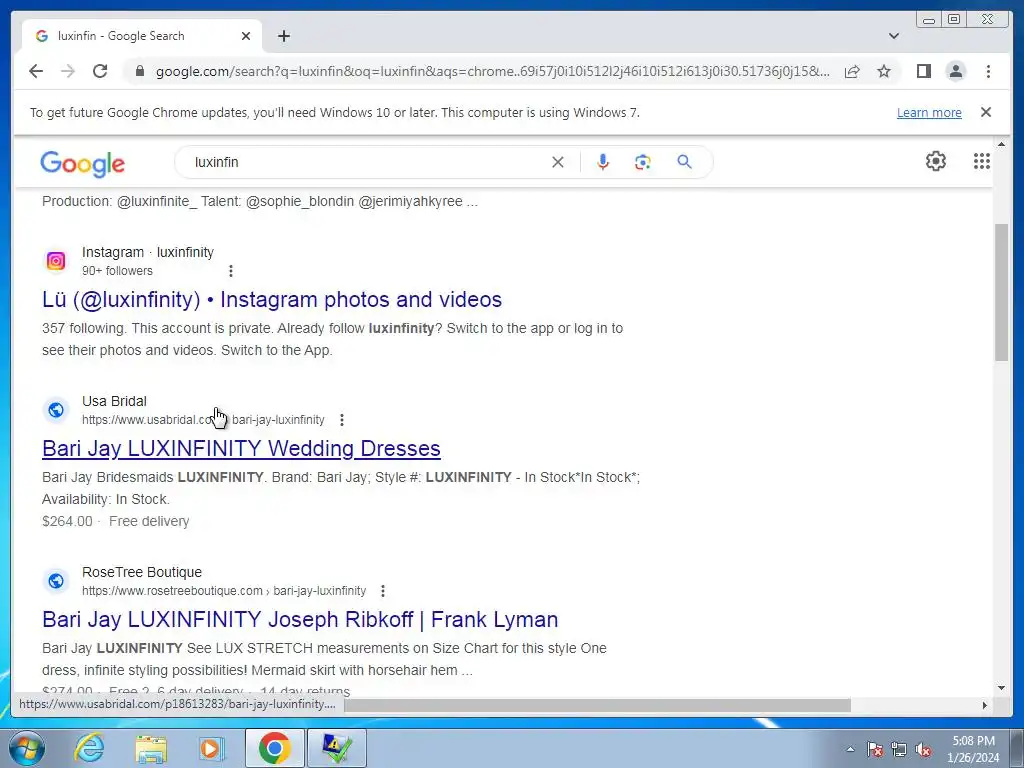
Task: Open Bari Jay LUXINFINITY Joseph Ribkoff link
Action: tap(300, 619)
